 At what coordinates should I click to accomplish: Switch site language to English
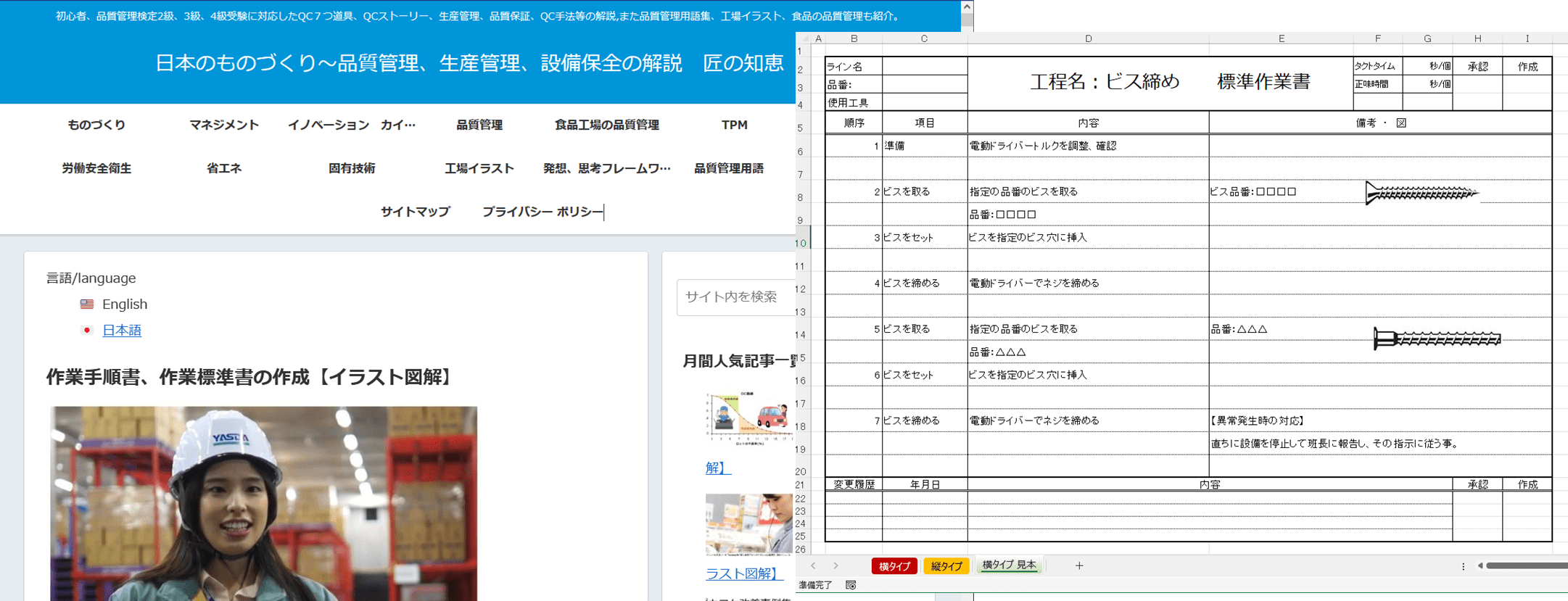click(x=125, y=304)
